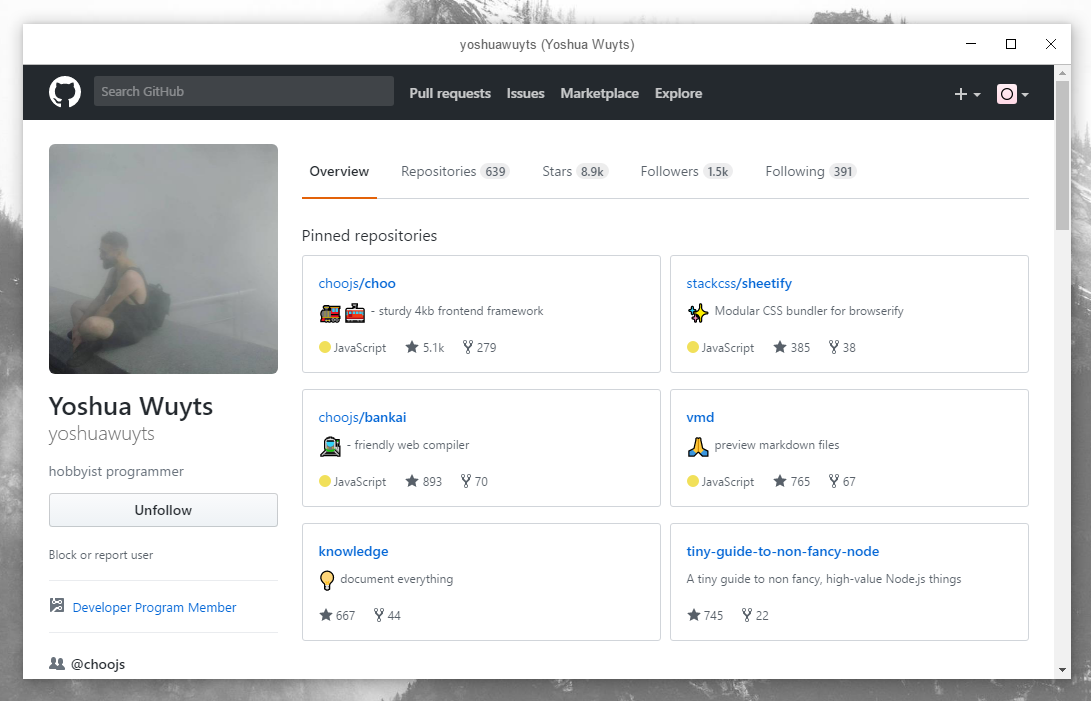This screenshot has height=701, width=1091.
Task: Click the vertical scrollbar thumb
Action: point(1062,155)
